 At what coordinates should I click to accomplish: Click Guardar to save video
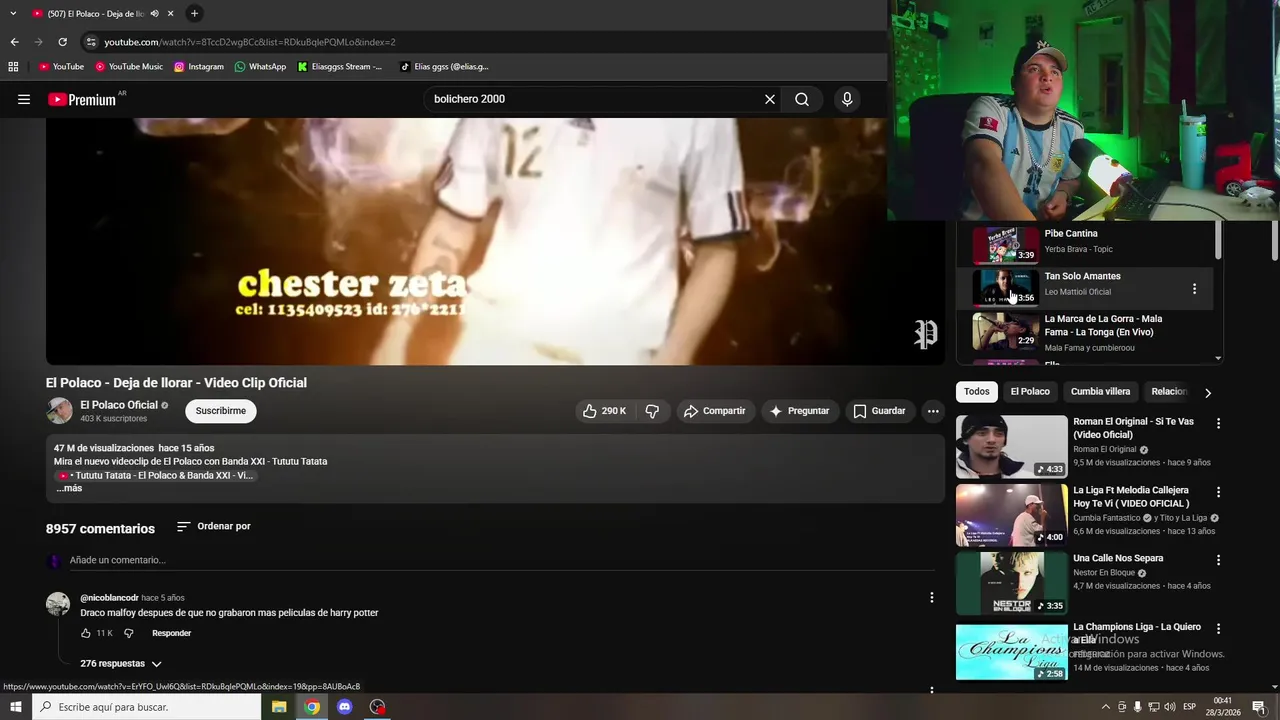(879, 411)
